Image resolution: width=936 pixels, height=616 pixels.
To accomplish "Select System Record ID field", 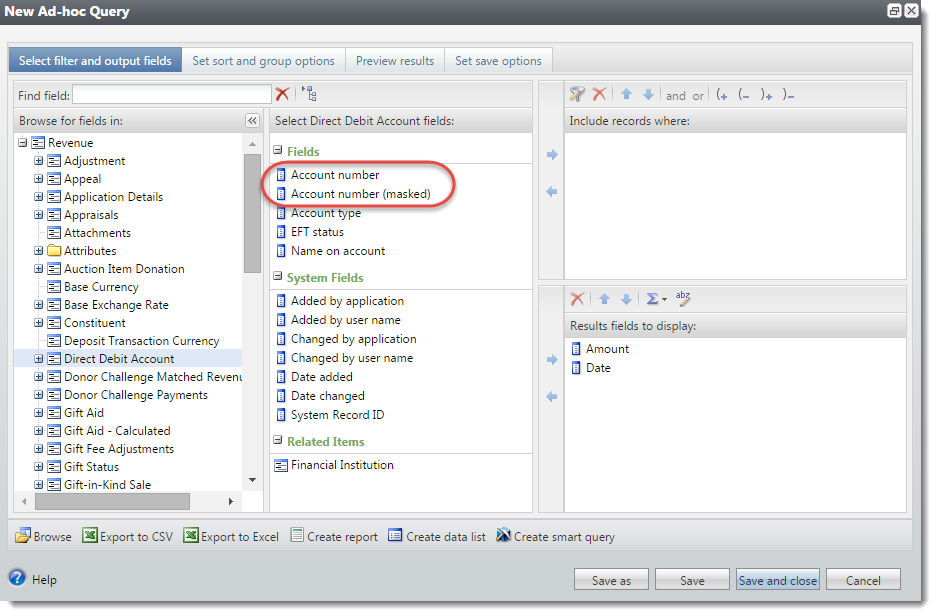I will pyautogui.click(x=337, y=415).
